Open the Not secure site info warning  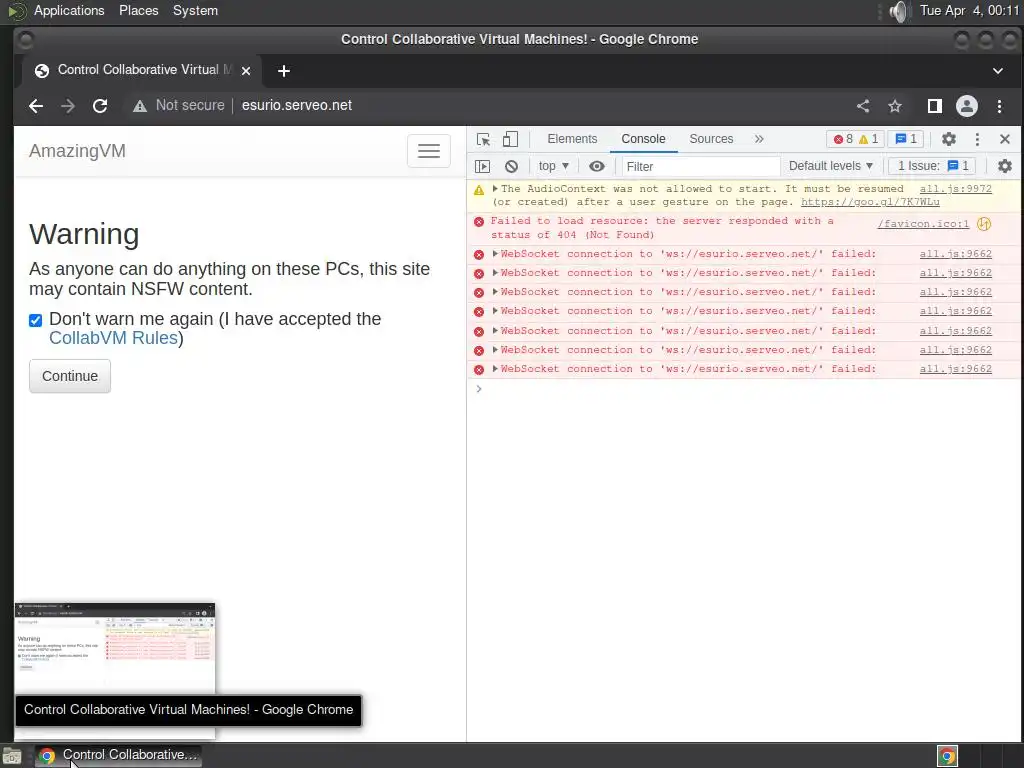178,106
